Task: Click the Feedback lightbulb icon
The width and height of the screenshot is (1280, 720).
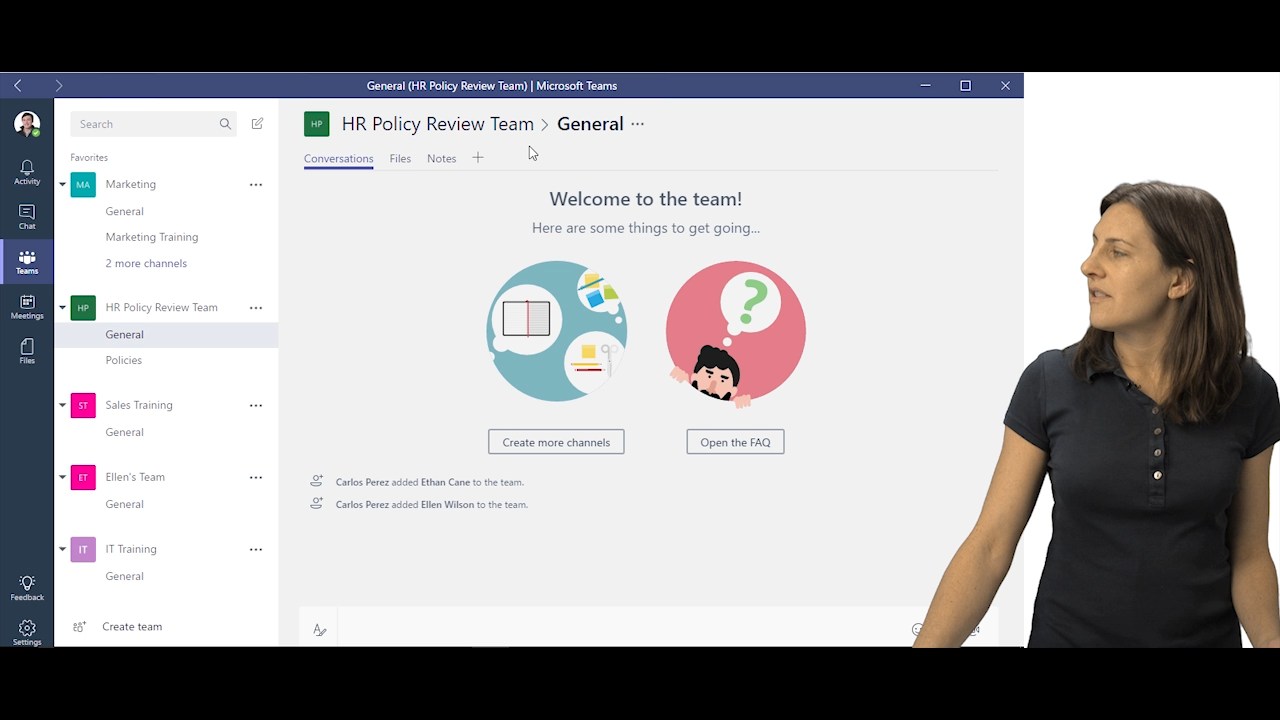Action: click(27, 588)
